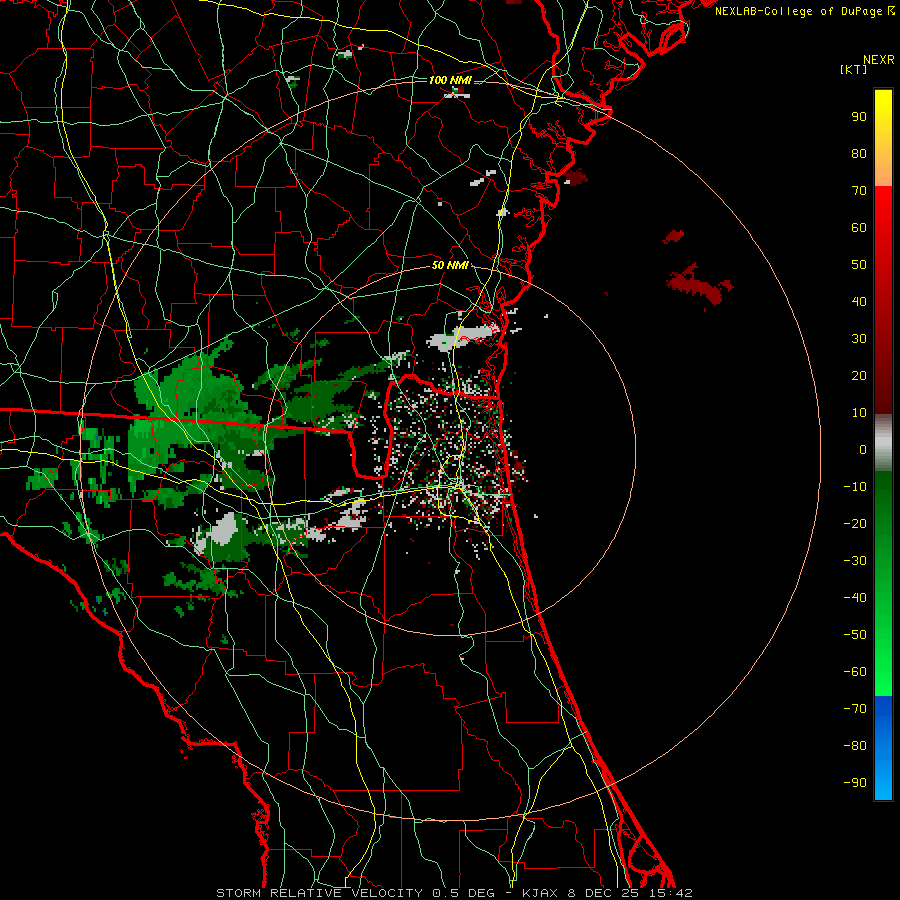Click the 20 value on the velocity scale
This screenshot has height=900, width=900.
[859, 376]
